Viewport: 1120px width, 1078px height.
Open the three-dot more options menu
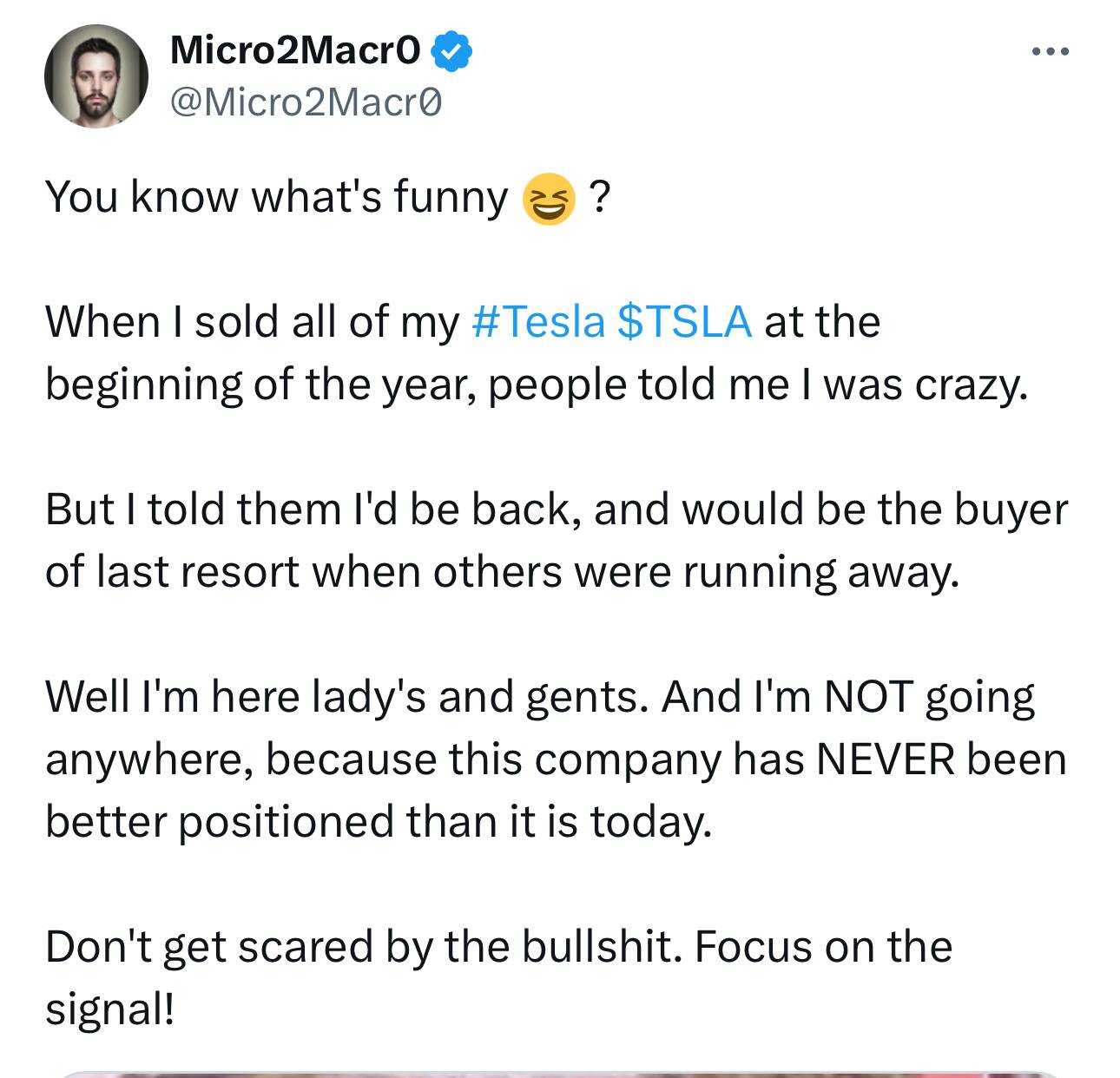coord(1051,52)
